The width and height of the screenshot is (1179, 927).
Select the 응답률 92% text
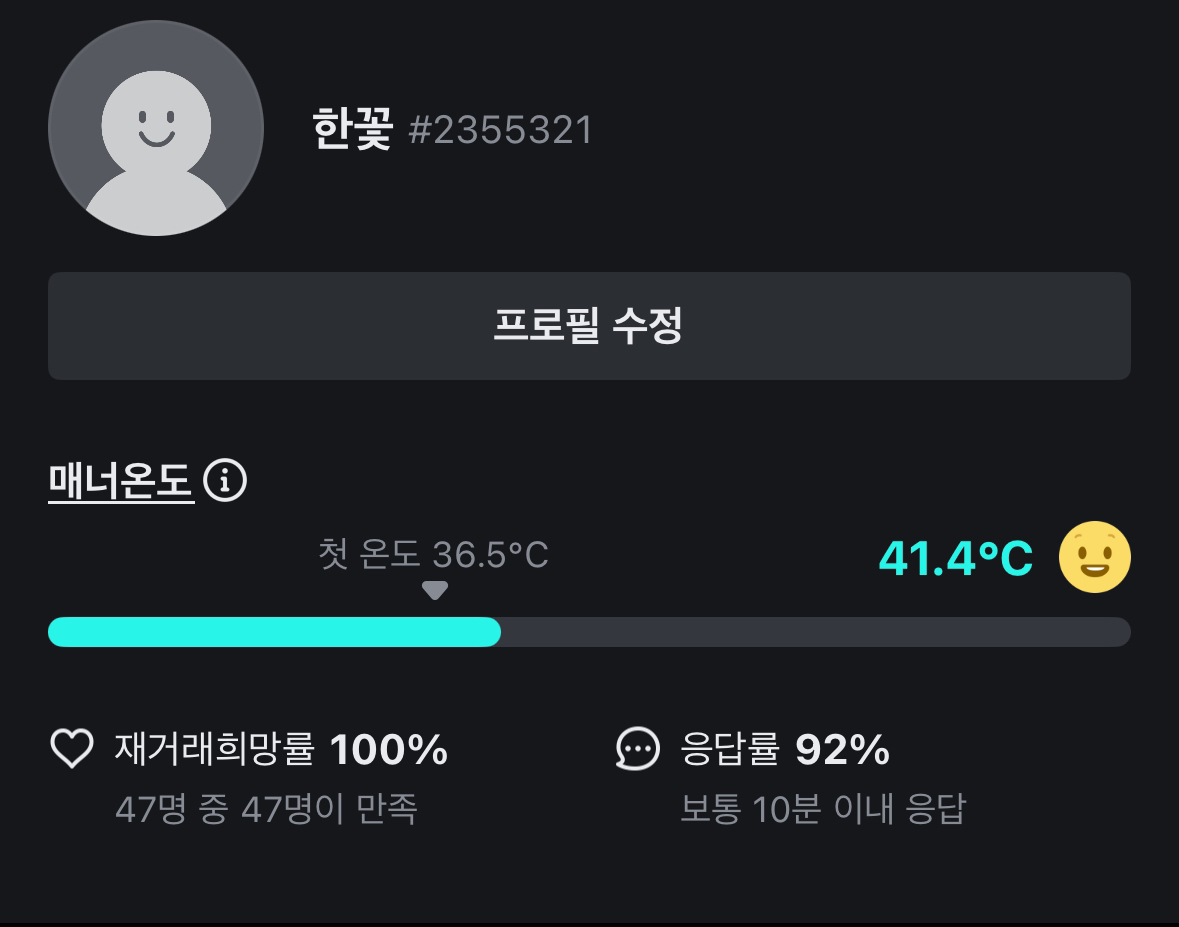click(785, 749)
